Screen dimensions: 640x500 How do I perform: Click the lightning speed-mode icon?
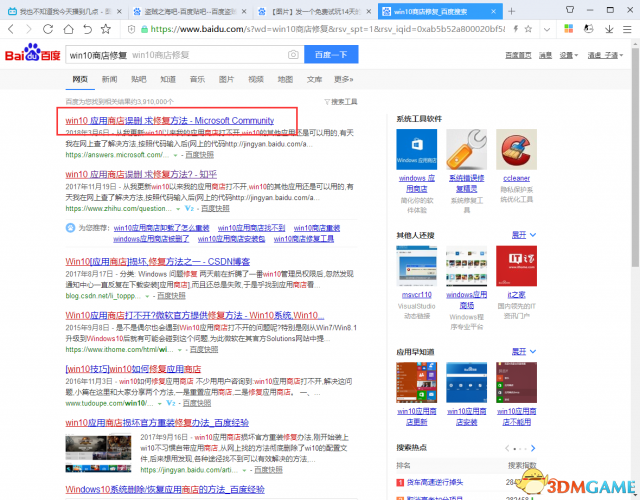pyautogui.click(x=516, y=29)
